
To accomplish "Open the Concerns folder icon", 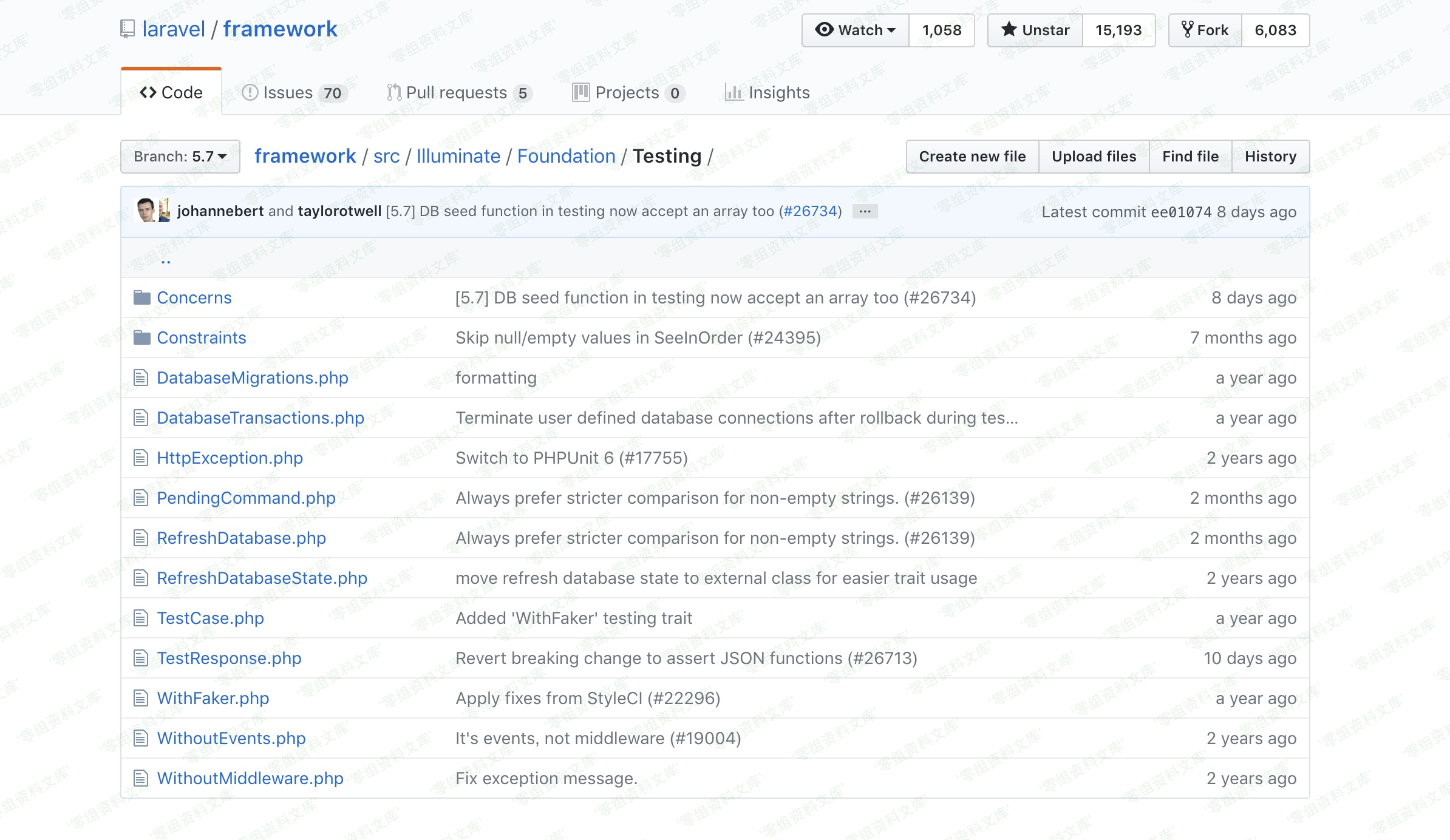I will (x=141, y=297).
